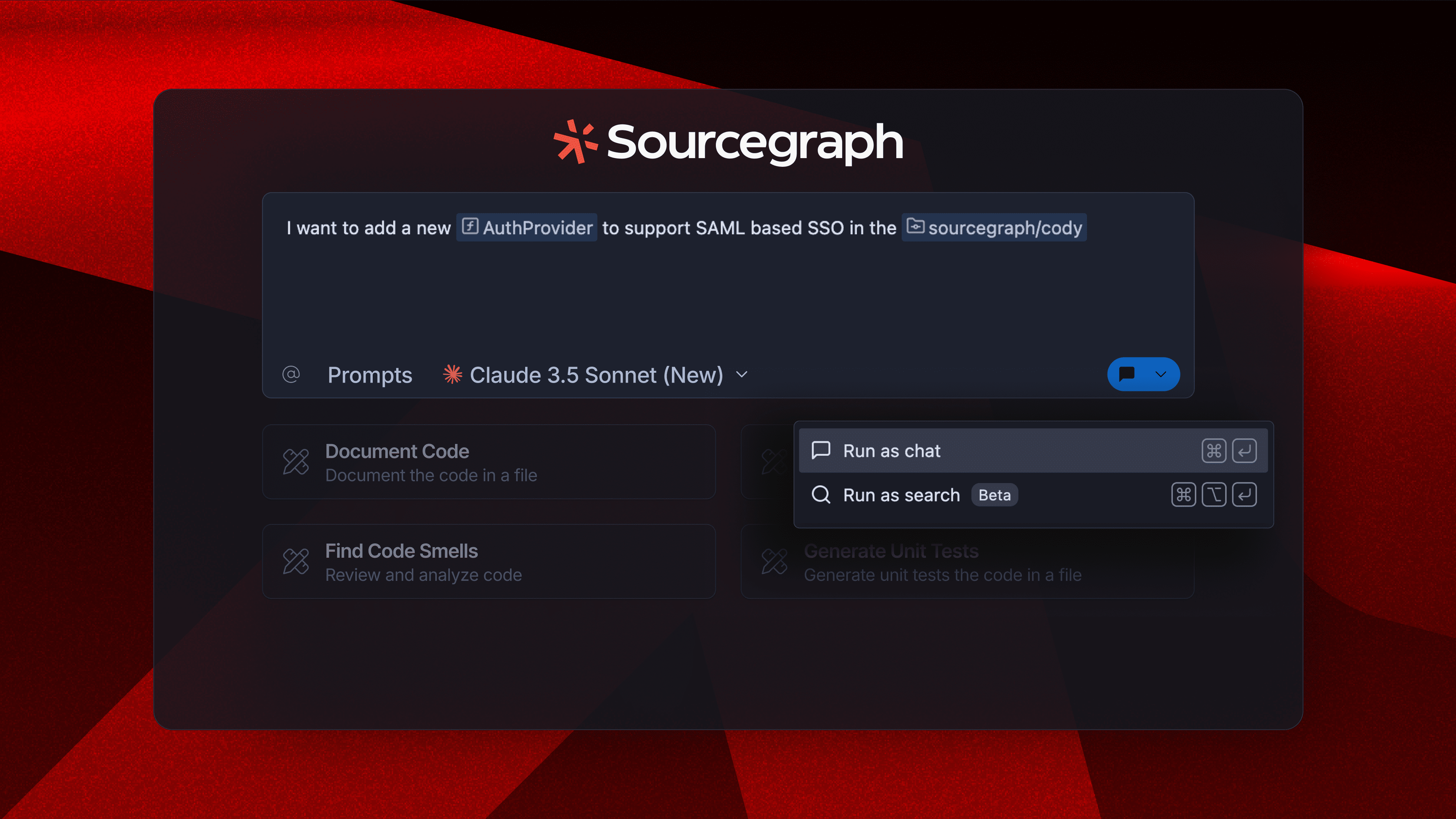This screenshot has width=1456, height=819.
Task: Click the Document Code prompt card
Action: coord(488,462)
